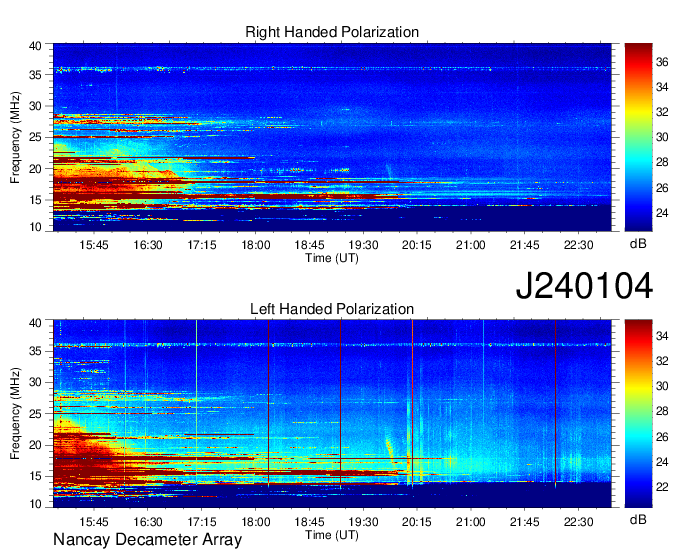Select the 18:00 tick under right-handed plot
Screen dimensions: 680x552
255,245
